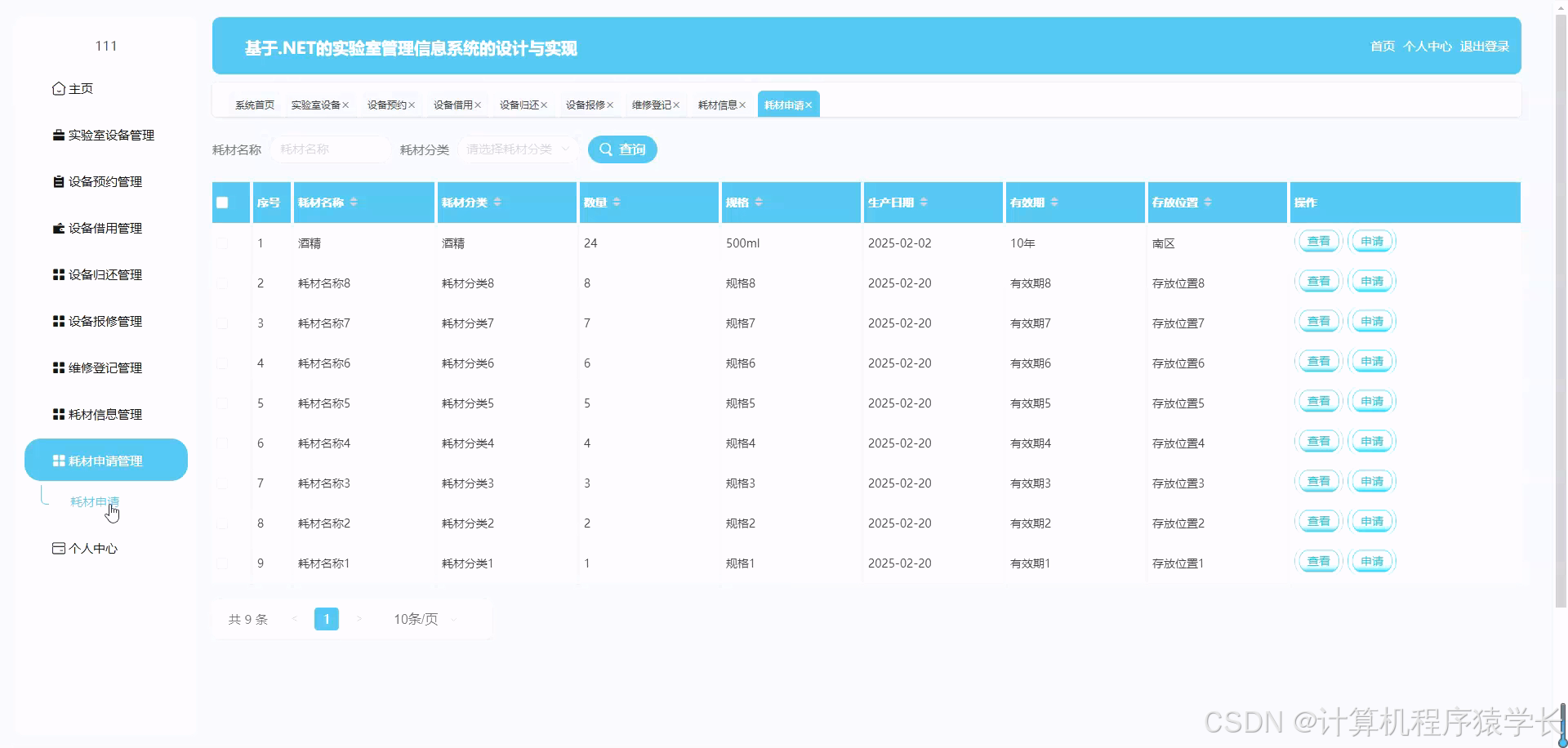Sort by 数量 column arrows
The height and width of the screenshot is (748, 1568).
tap(617, 202)
